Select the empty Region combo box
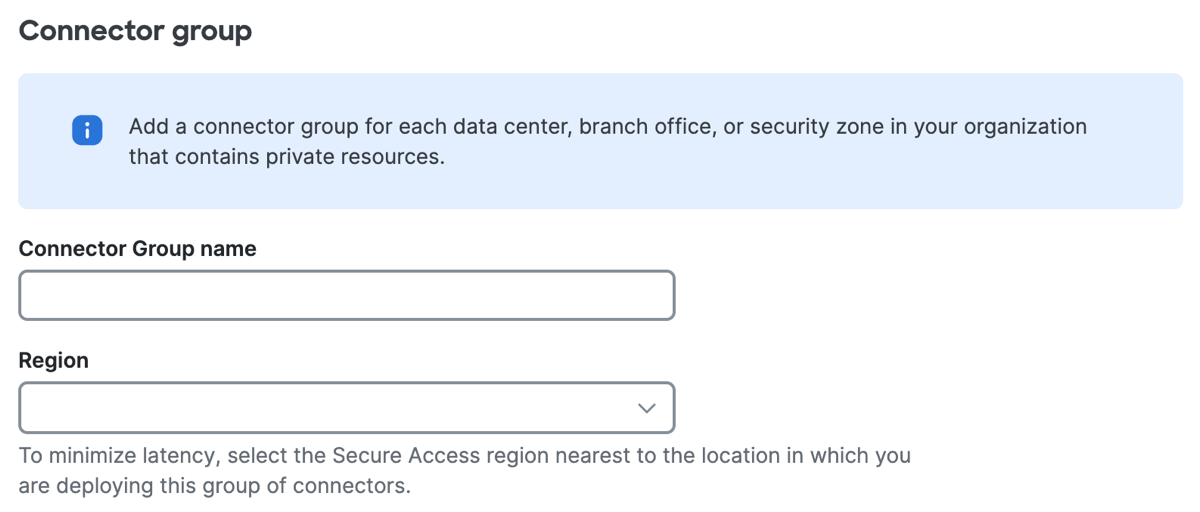This screenshot has width=1200, height=512. click(x=347, y=407)
